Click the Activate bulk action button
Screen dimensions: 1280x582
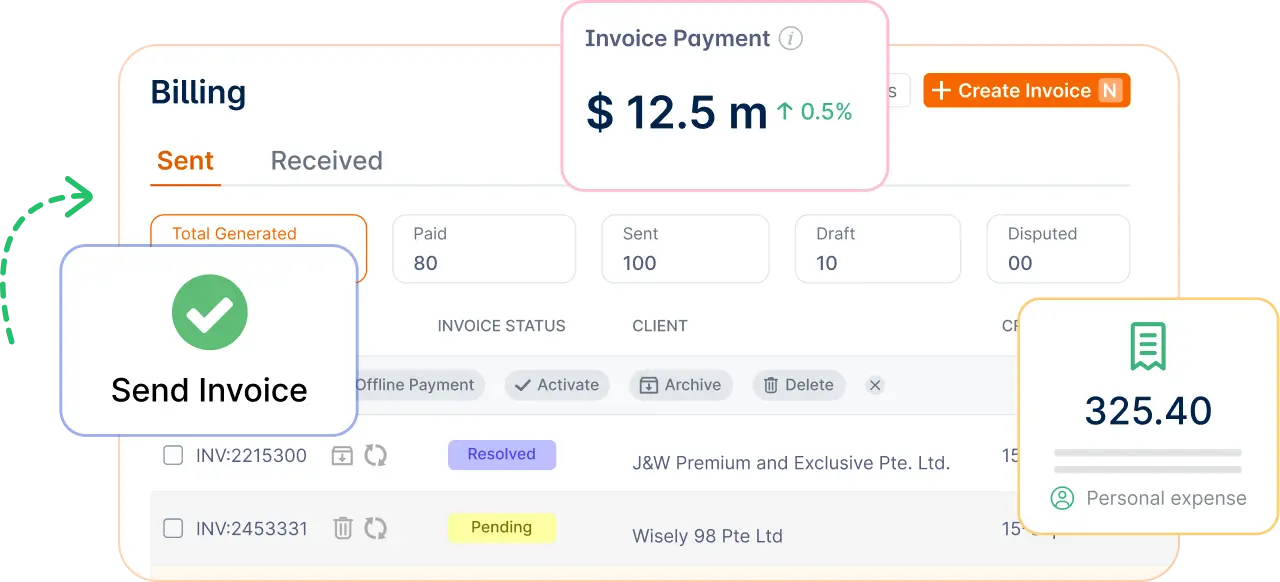click(557, 385)
